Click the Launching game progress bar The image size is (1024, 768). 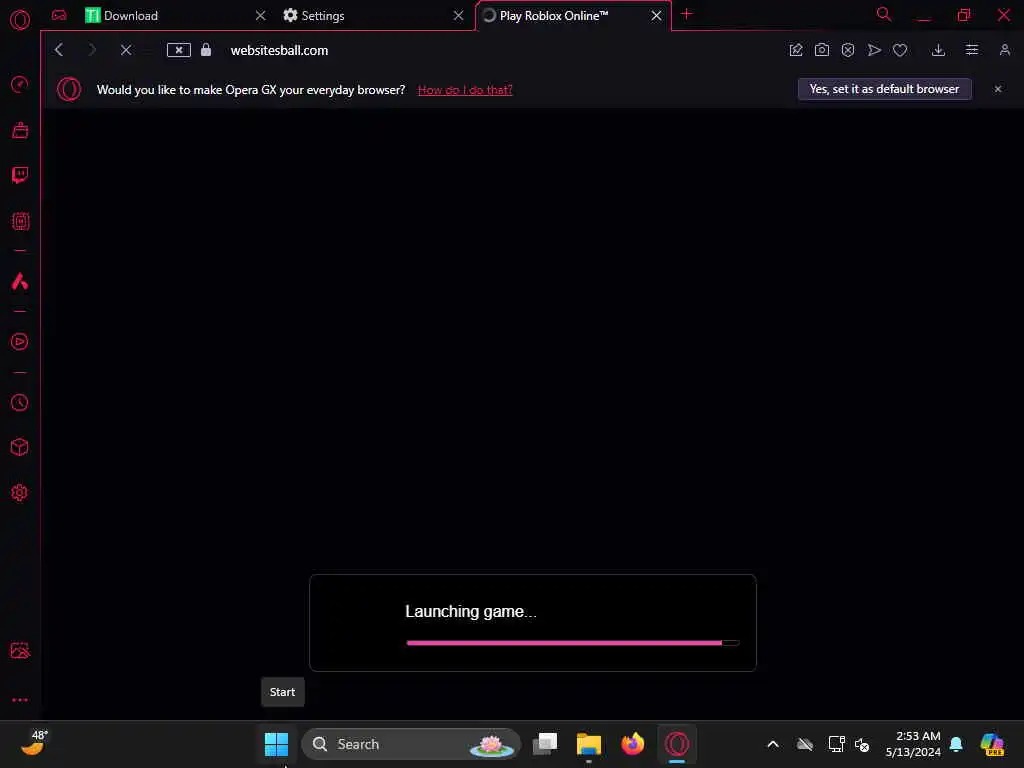pos(572,643)
